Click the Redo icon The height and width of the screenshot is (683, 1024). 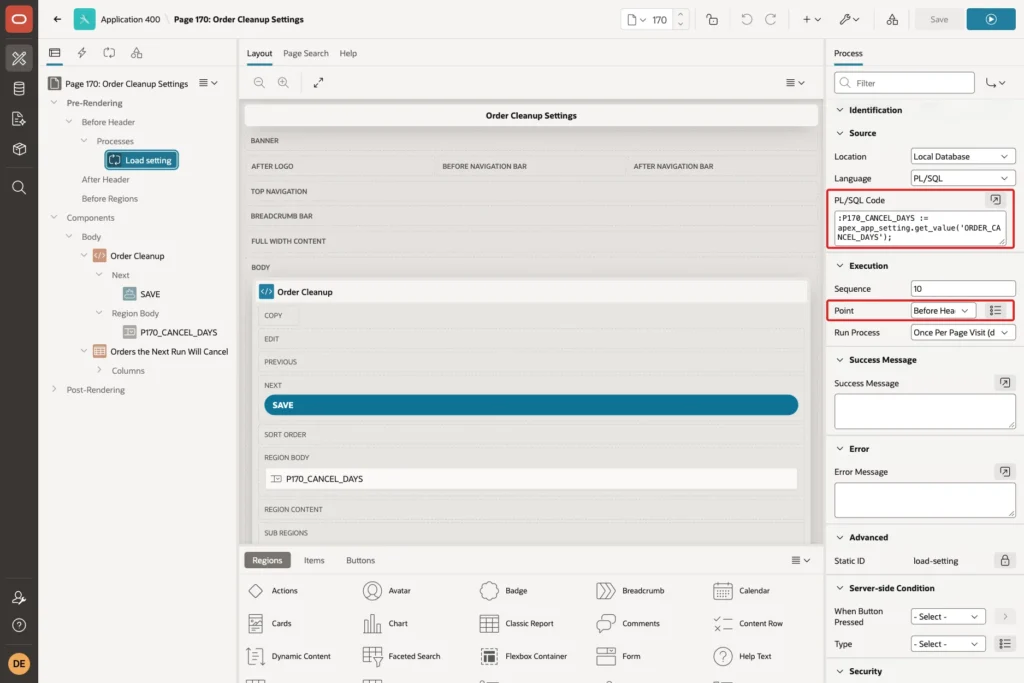(x=771, y=20)
